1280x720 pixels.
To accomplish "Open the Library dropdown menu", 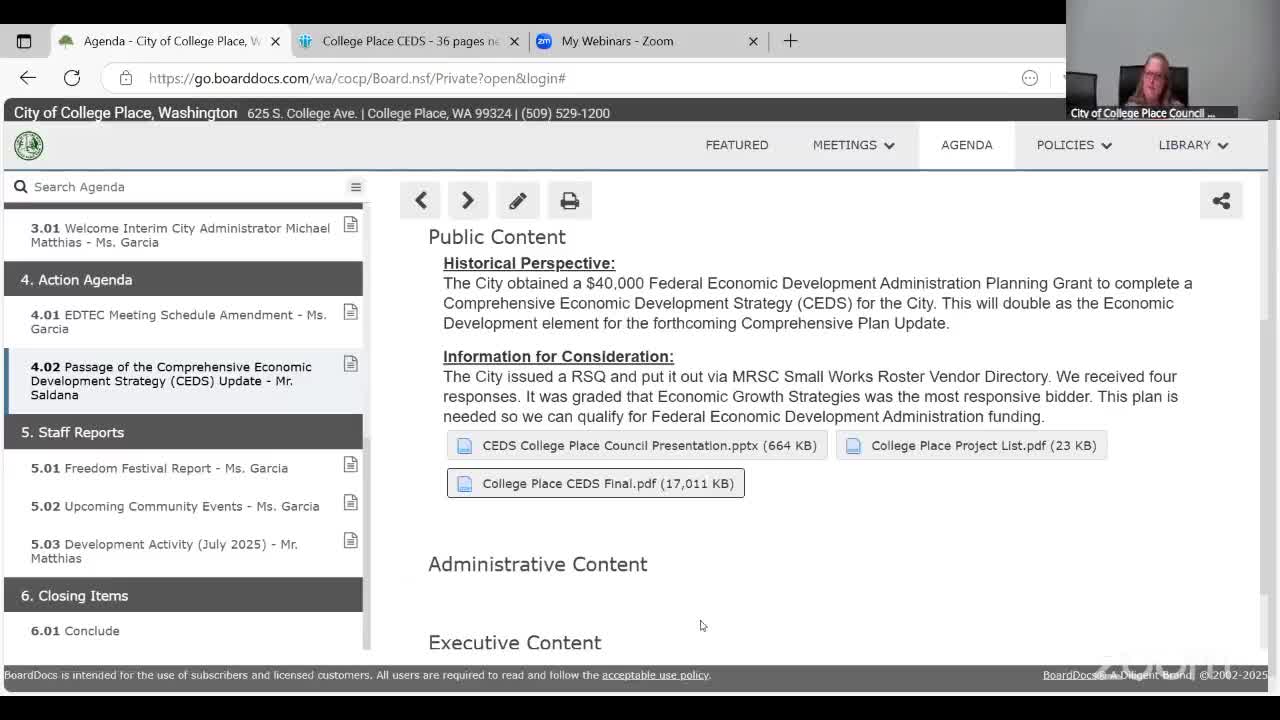I will pos(1192,145).
